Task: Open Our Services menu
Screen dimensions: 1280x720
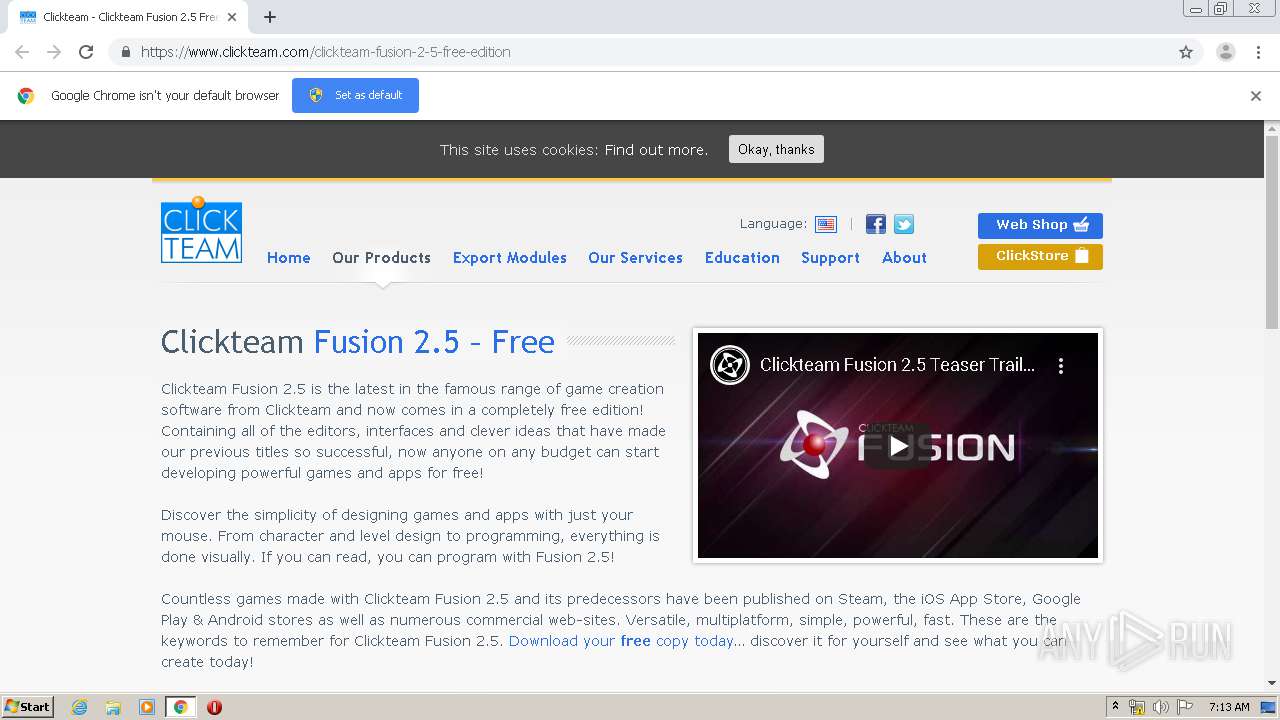Action: [635, 258]
